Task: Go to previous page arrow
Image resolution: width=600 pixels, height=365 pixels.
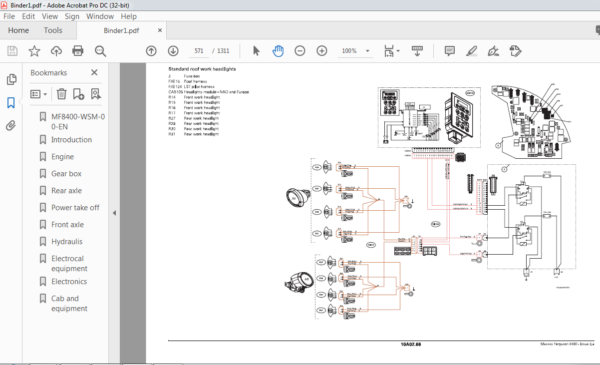Action: (151, 51)
